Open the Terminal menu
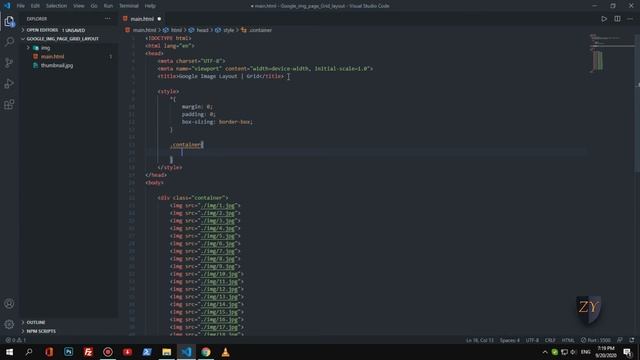The image size is (640, 360). (x=129, y=6)
